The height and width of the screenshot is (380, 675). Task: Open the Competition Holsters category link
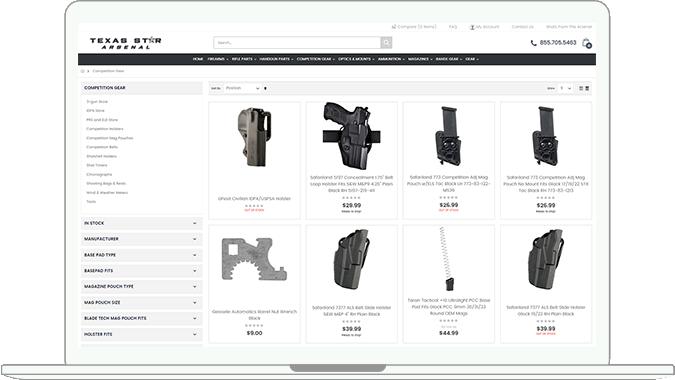point(105,129)
